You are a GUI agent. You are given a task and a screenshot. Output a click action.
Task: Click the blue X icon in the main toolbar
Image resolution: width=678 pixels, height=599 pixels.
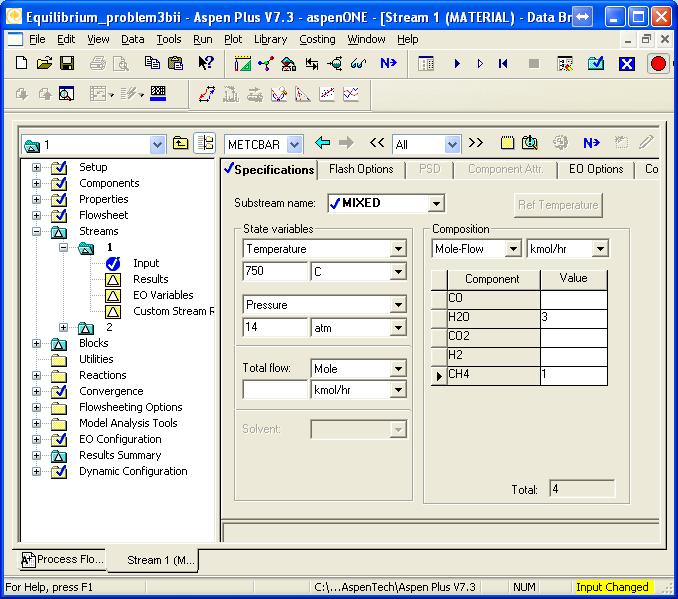point(627,64)
